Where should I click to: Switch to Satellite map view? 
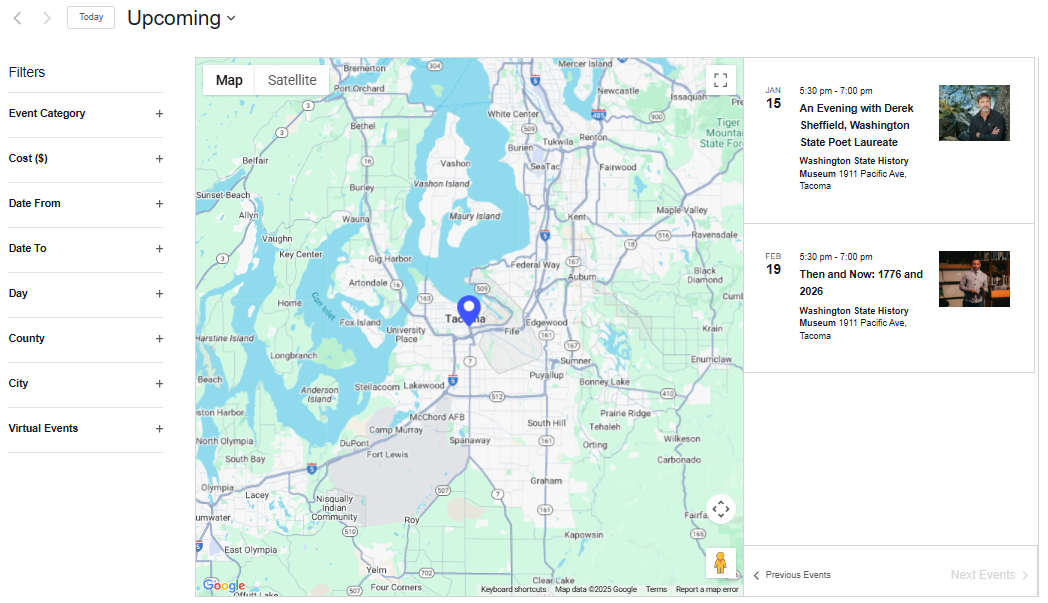coord(292,80)
